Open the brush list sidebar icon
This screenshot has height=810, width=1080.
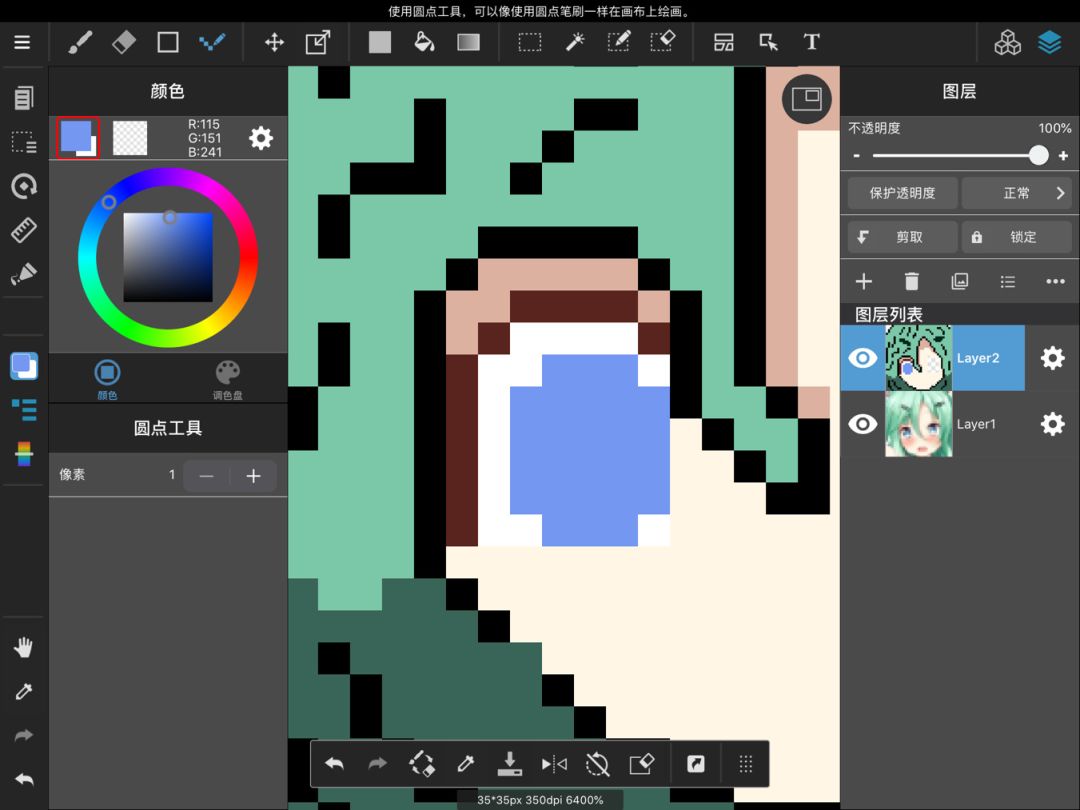click(x=23, y=410)
